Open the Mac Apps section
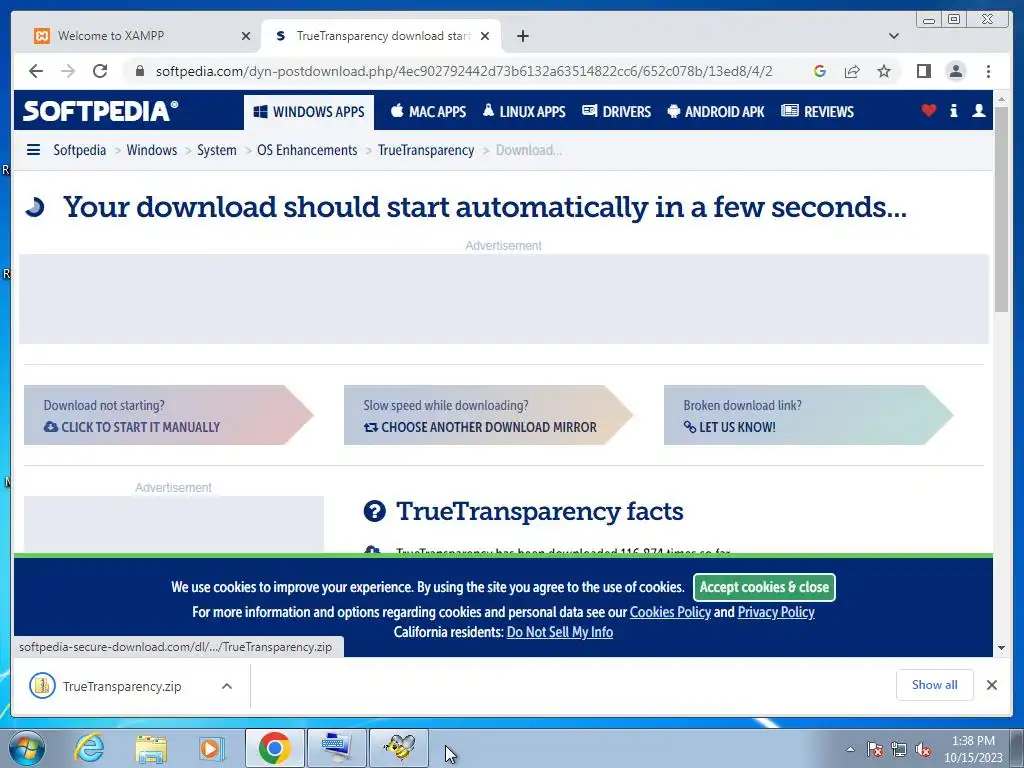Screen dimensions: 1024x768 click(x=428, y=112)
